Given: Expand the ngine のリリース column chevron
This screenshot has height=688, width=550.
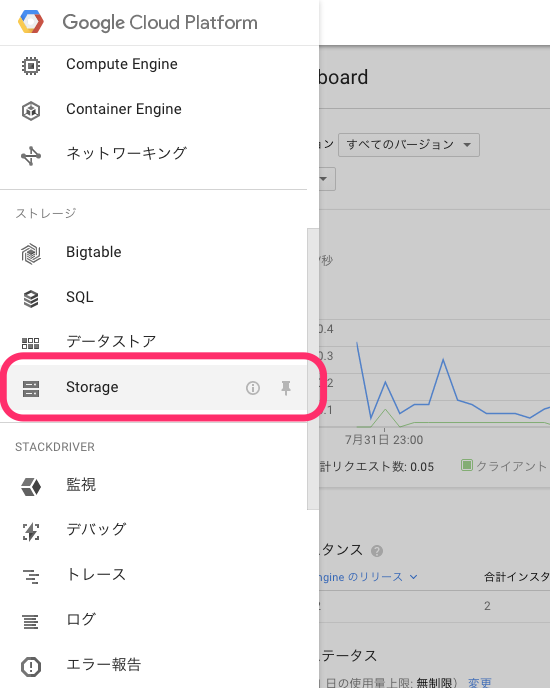Looking at the screenshot, I should (x=413, y=577).
